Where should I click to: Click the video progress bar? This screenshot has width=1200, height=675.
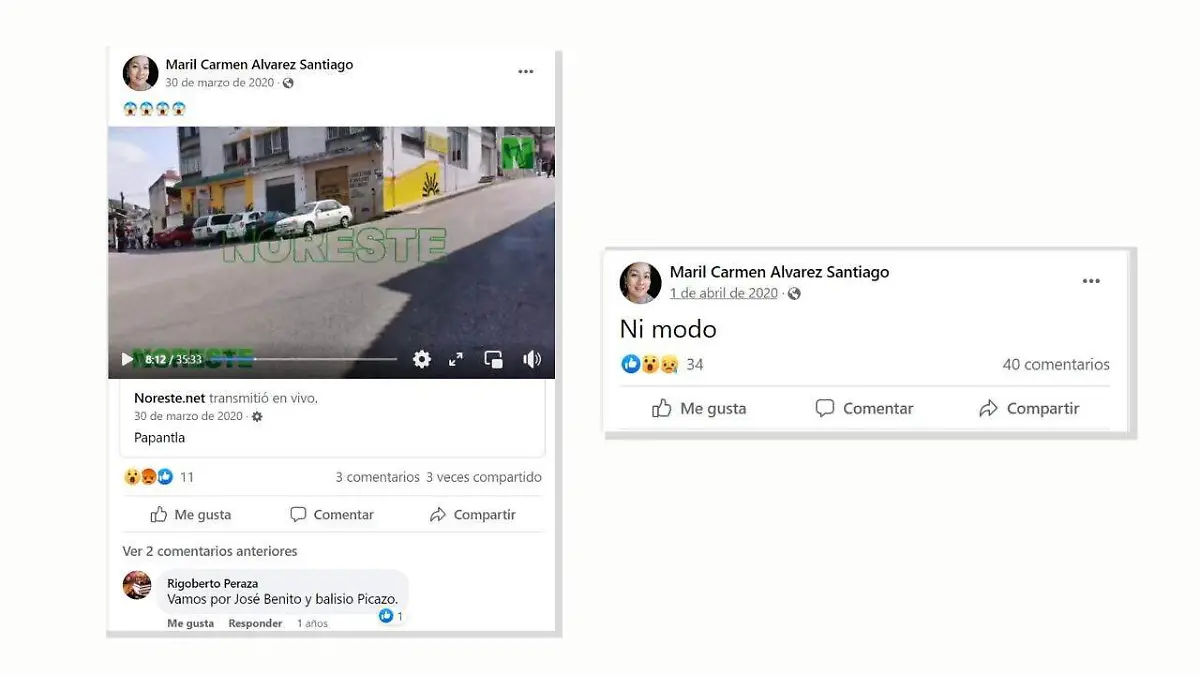pyautogui.click(x=303, y=359)
